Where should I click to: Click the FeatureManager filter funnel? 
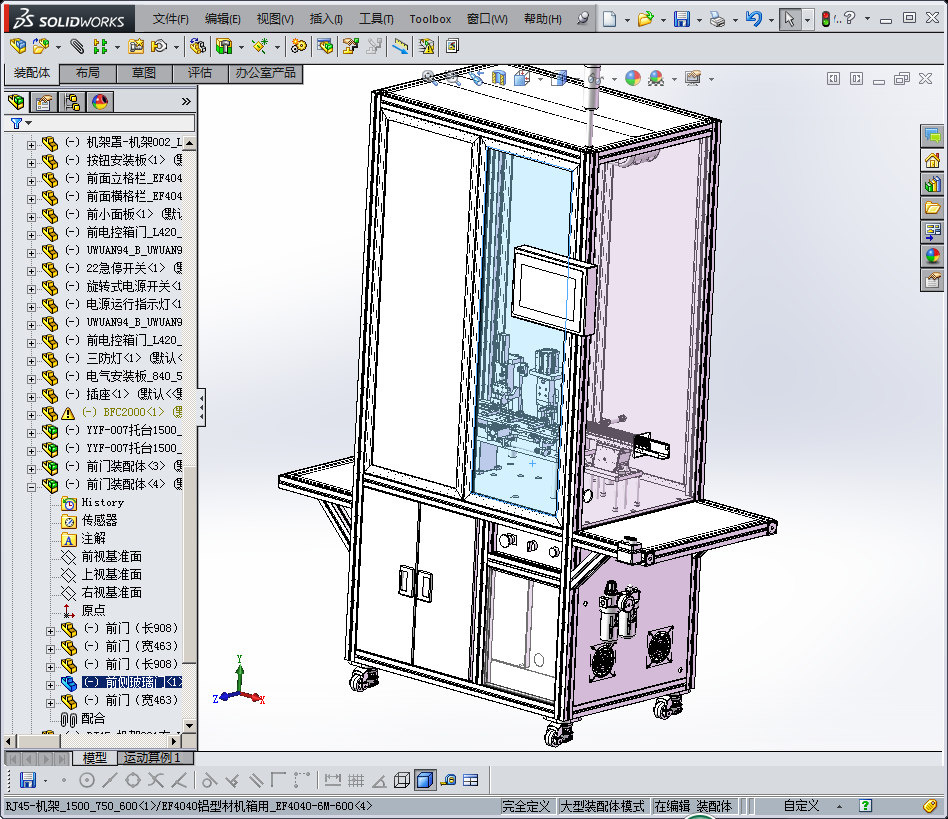16,123
